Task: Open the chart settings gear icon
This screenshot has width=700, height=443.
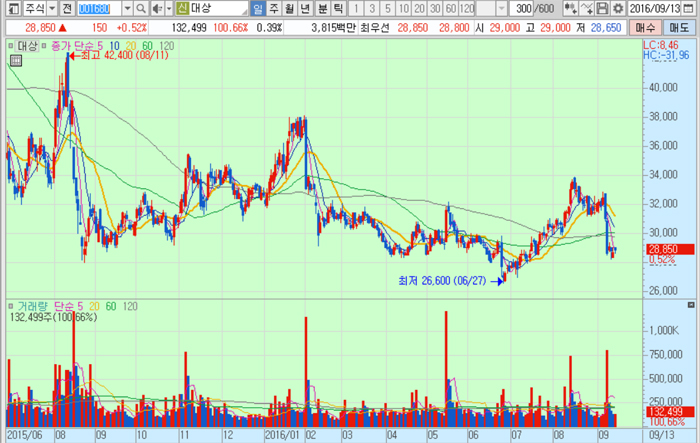Action: 618,8
